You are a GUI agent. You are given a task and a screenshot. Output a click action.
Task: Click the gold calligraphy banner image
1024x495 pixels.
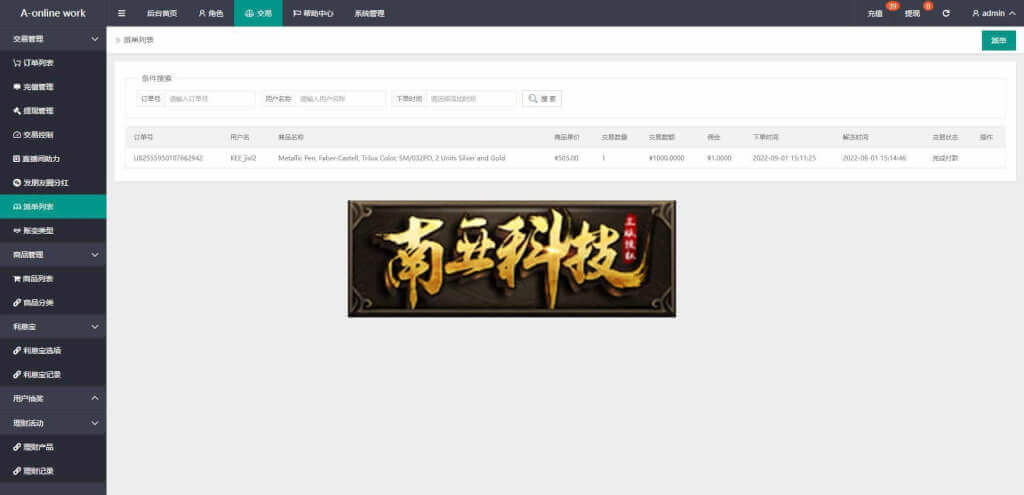point(511,259)
